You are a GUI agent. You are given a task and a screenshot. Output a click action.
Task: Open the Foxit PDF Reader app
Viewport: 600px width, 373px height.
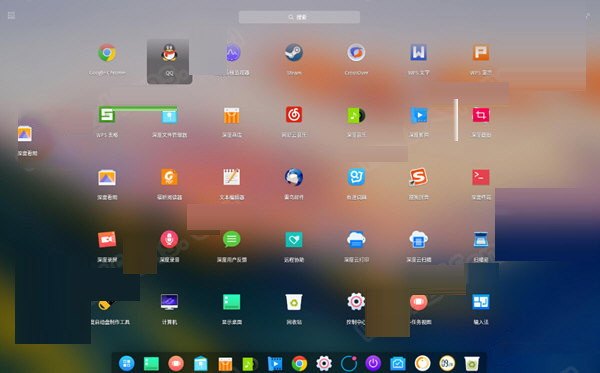coord(169,177)
